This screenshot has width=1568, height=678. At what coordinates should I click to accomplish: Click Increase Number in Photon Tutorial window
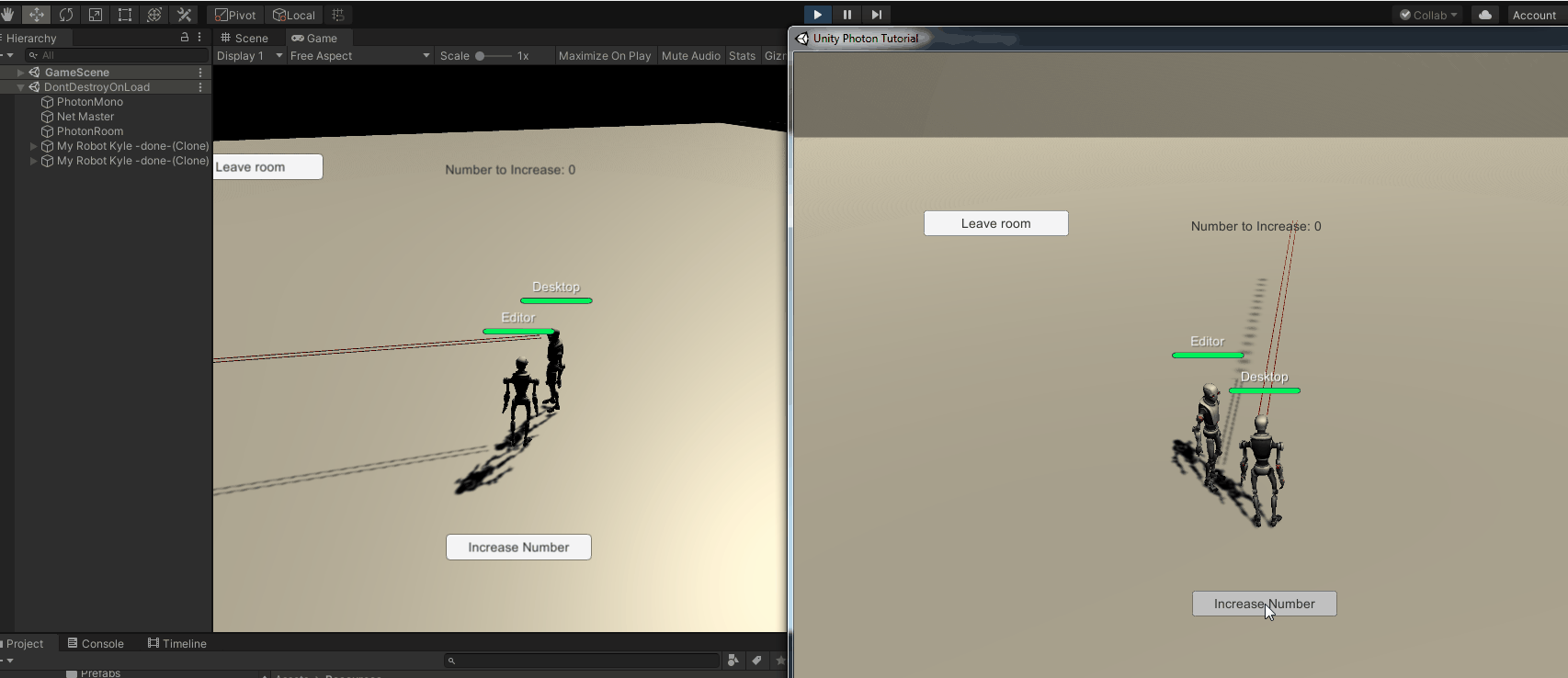[1265, 604]
